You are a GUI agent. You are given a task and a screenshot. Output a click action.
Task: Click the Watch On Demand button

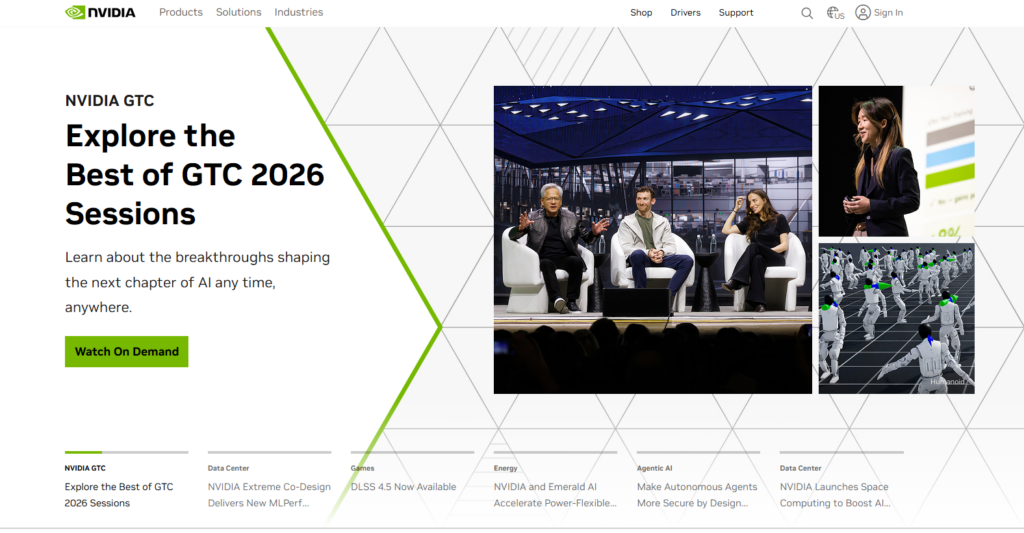(x=127, y=351)
